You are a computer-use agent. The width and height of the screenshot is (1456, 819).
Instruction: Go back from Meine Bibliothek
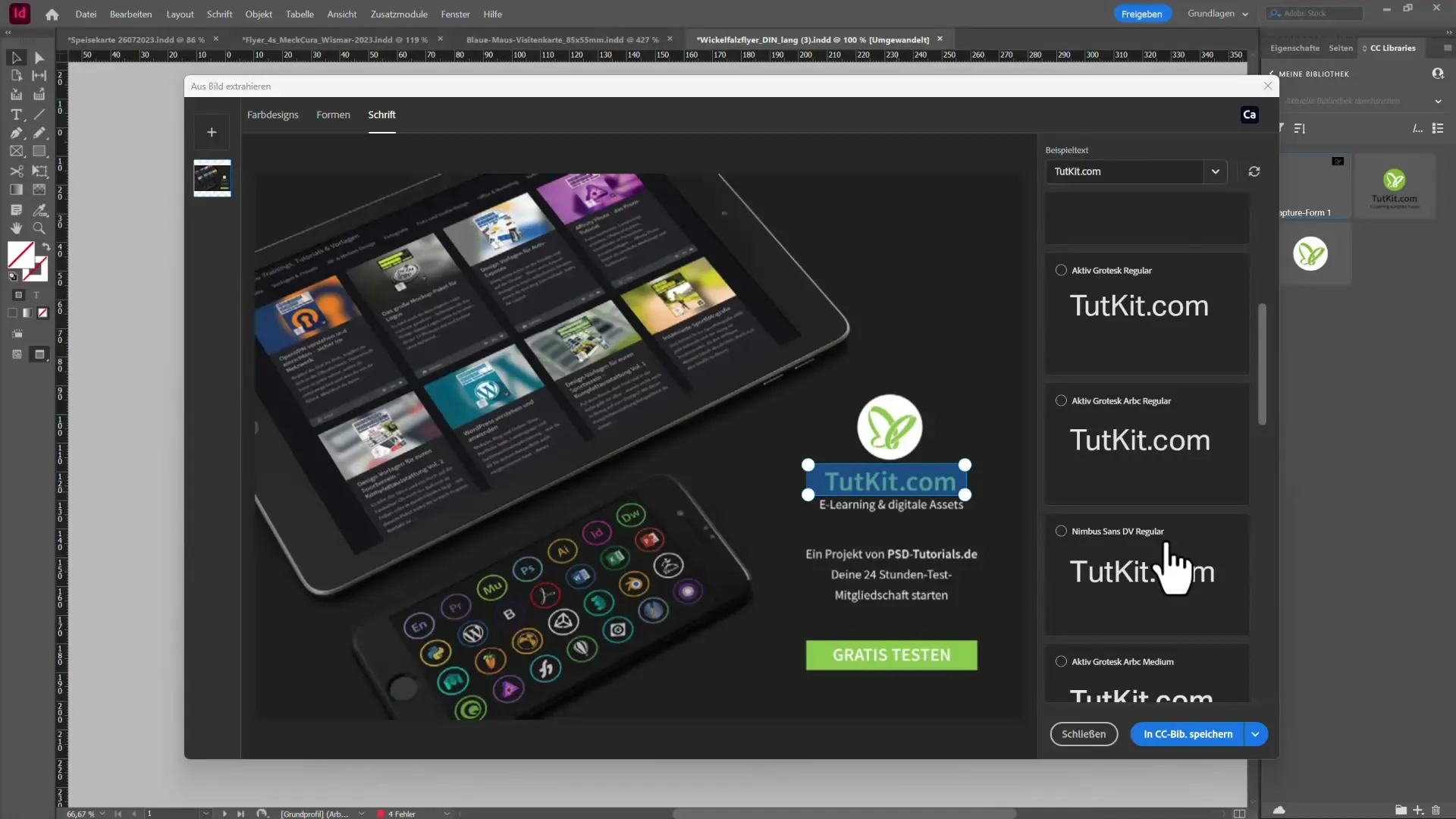pyautogui.click(x=1272, y=74)
